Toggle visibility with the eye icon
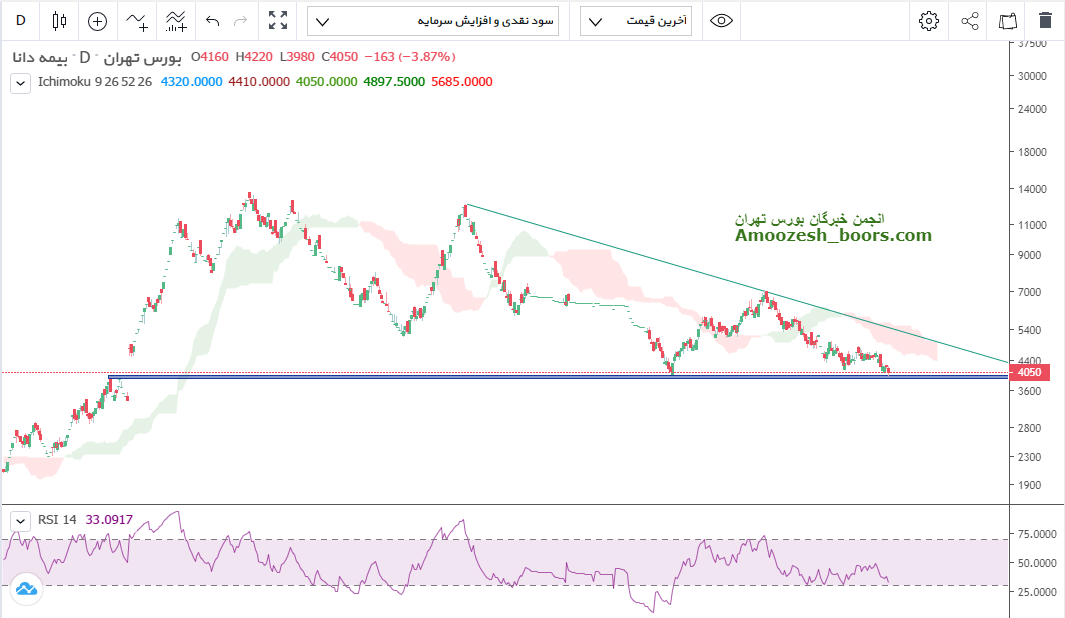Image resolution: width=1065 pixels, height=618 pixels. click(721, 20)
